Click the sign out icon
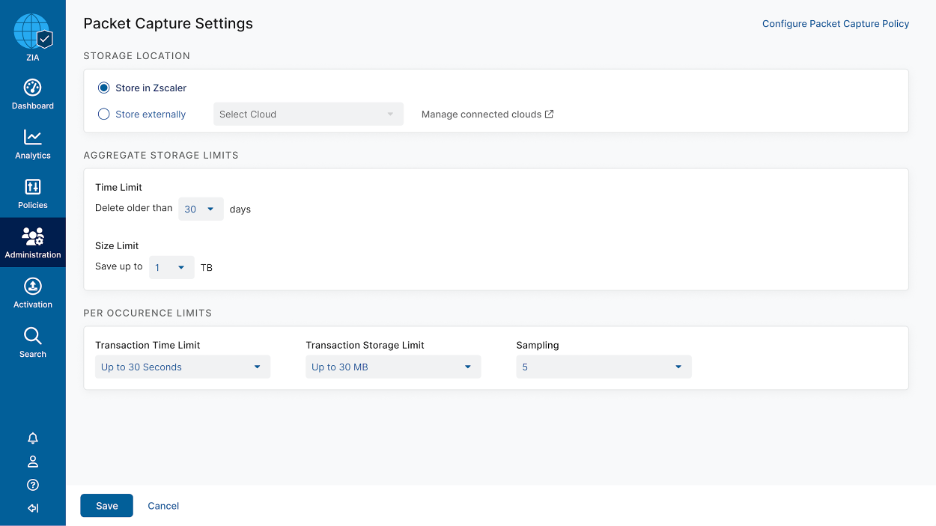 33,508
